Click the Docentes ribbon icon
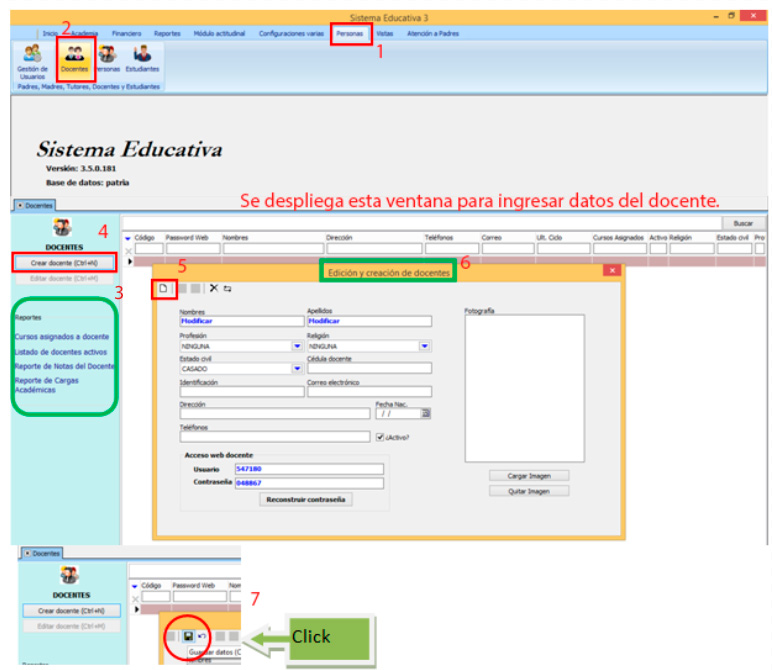The width and height of the screenshot is (772, 670). tap(74, 58)
